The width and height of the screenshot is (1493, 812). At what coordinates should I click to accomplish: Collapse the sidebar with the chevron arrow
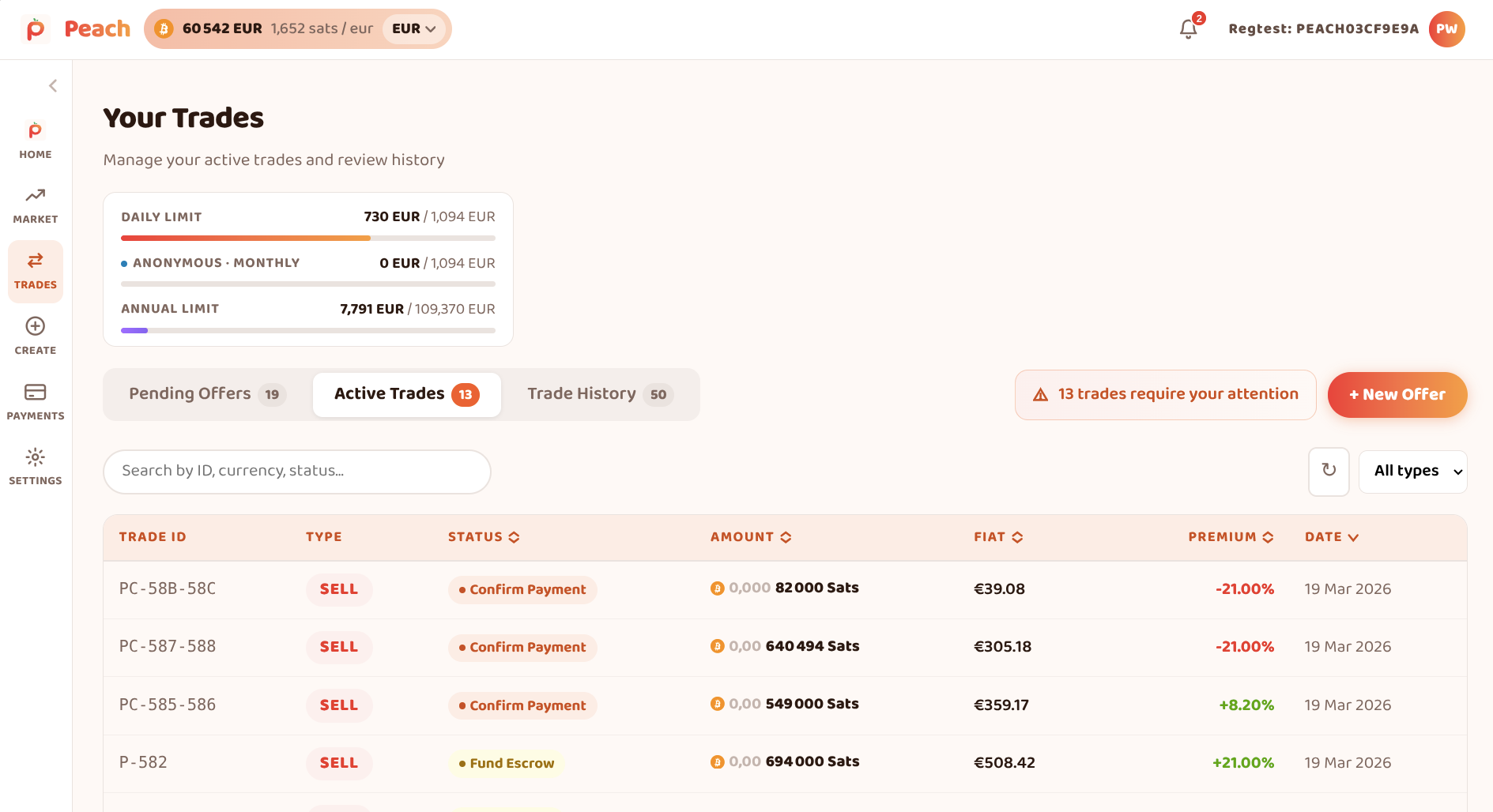[53, 85]
